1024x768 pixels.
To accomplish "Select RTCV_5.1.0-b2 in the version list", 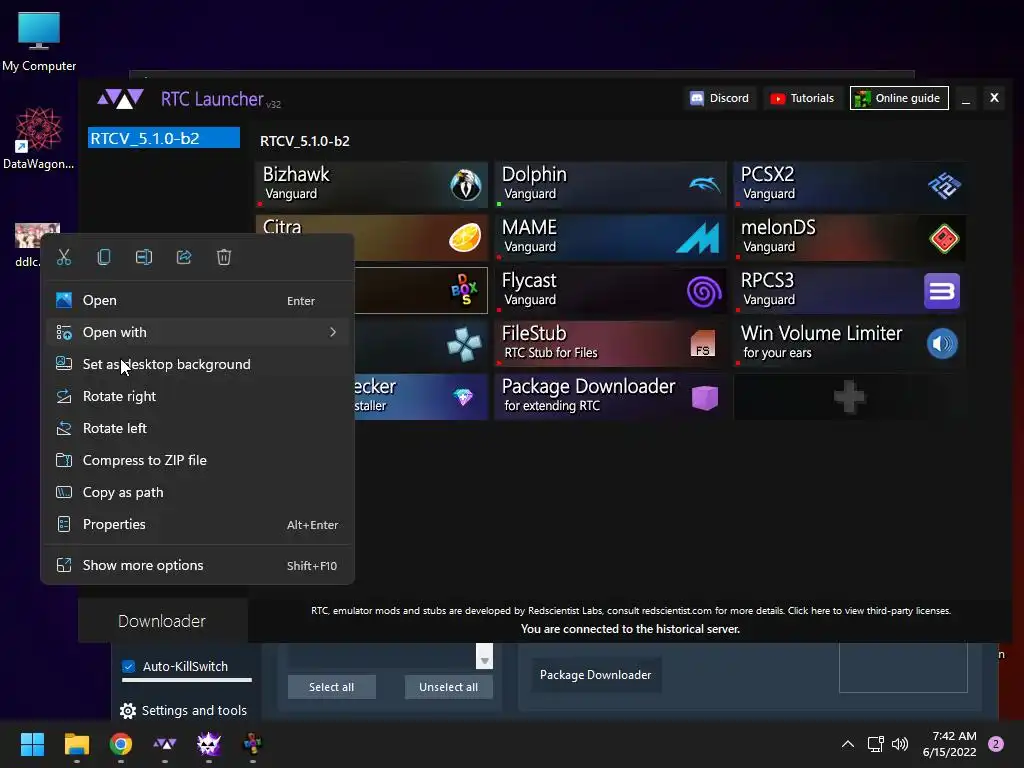I will [x=164, y=138].
